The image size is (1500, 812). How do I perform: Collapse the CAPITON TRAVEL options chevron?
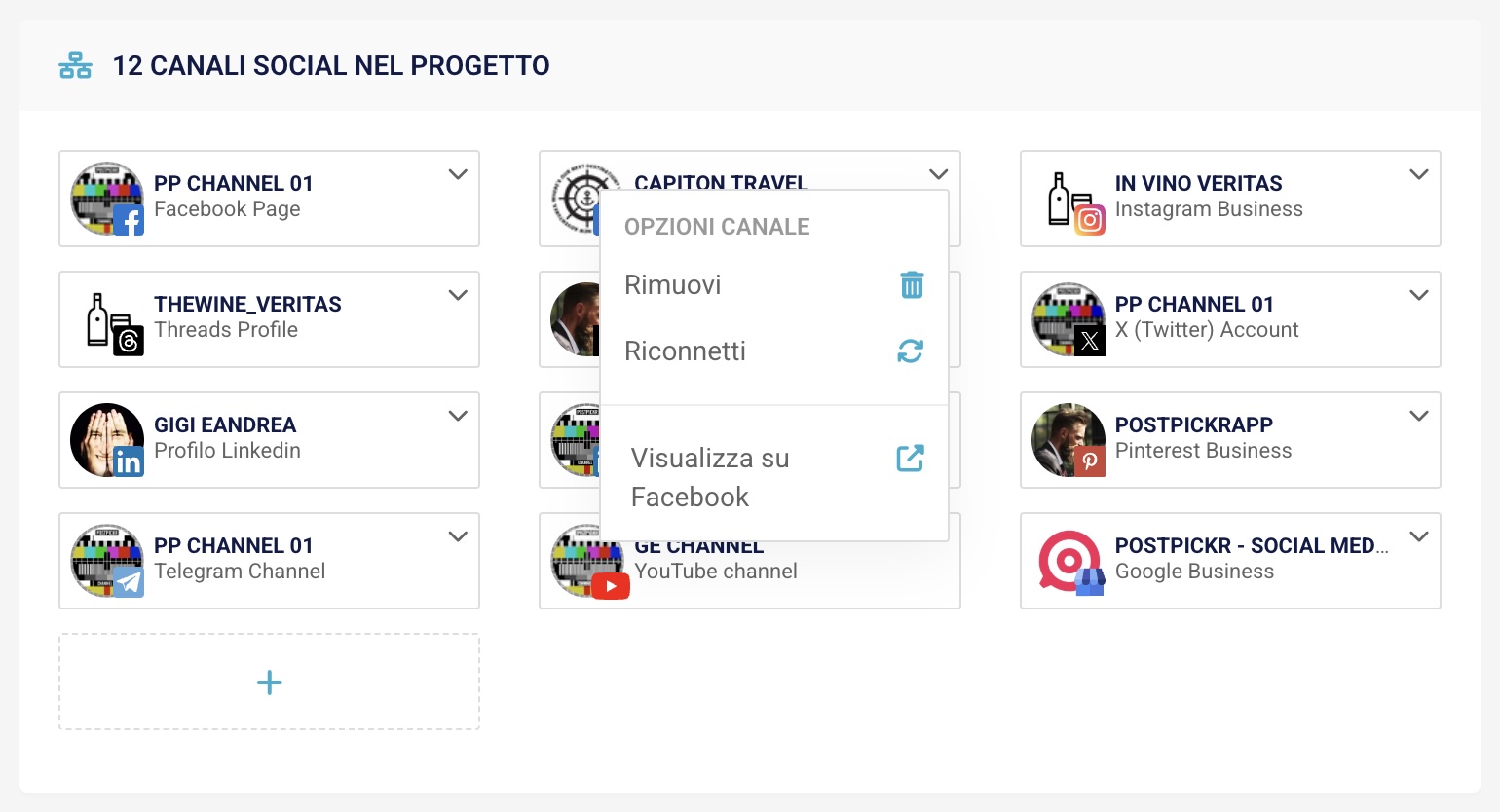click(x=938, y=175)
